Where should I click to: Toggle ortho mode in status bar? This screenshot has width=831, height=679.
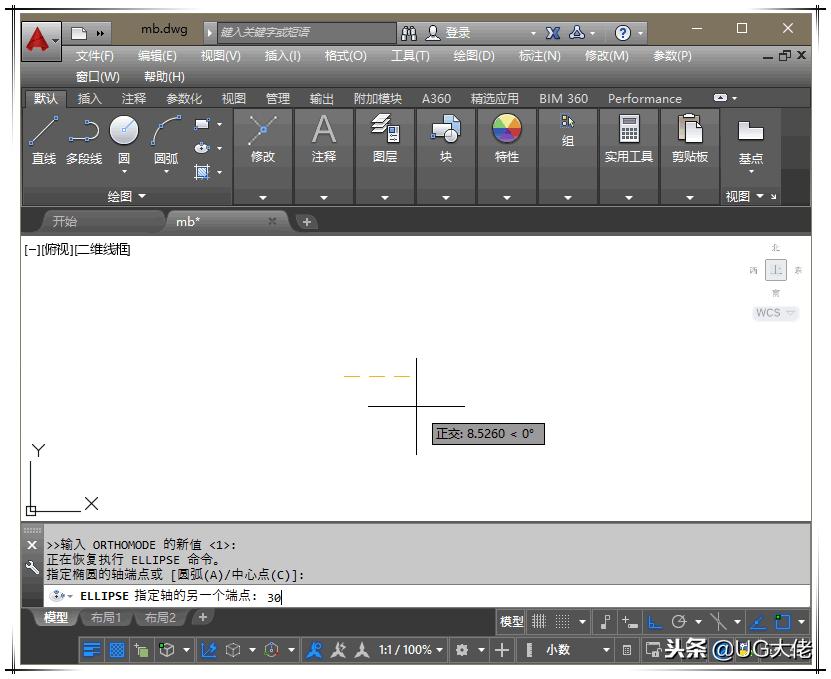click(x=655, y=621)
